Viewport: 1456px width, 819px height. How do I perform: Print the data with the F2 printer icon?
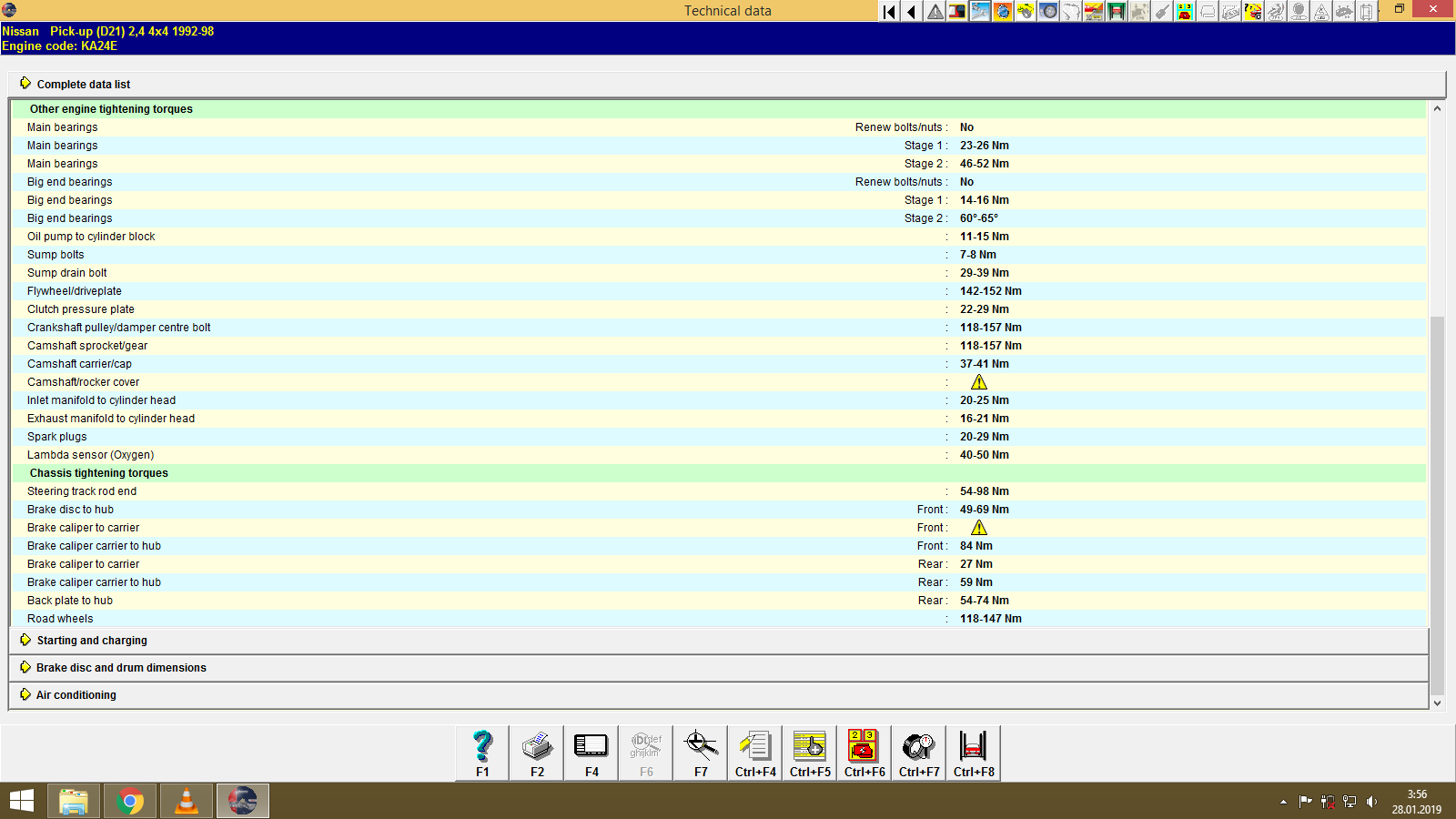coord(536,751)
